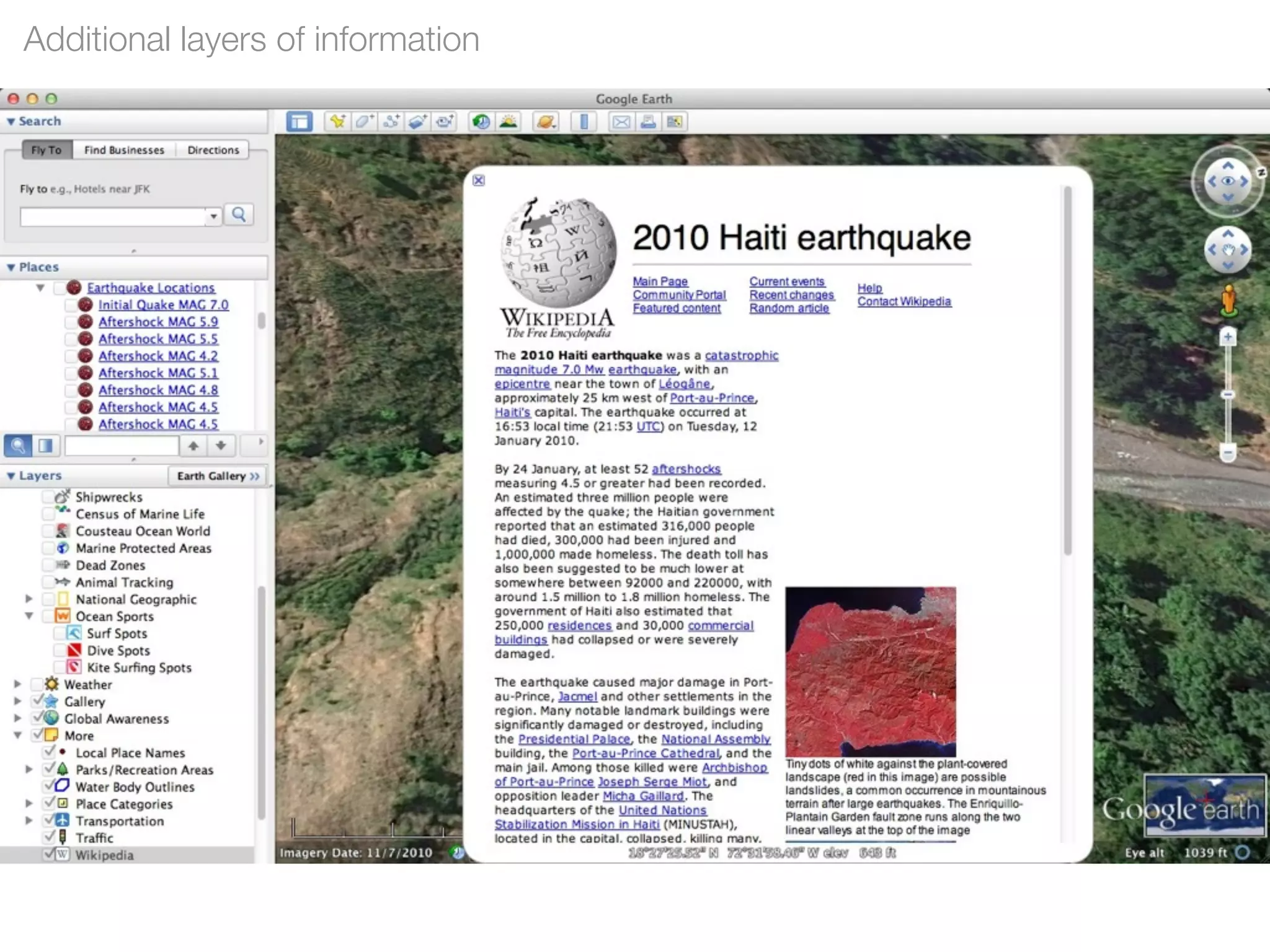Email the view using envelope icon
The width and height of the screenshot is (1270, 952).
tap(621, 121)
